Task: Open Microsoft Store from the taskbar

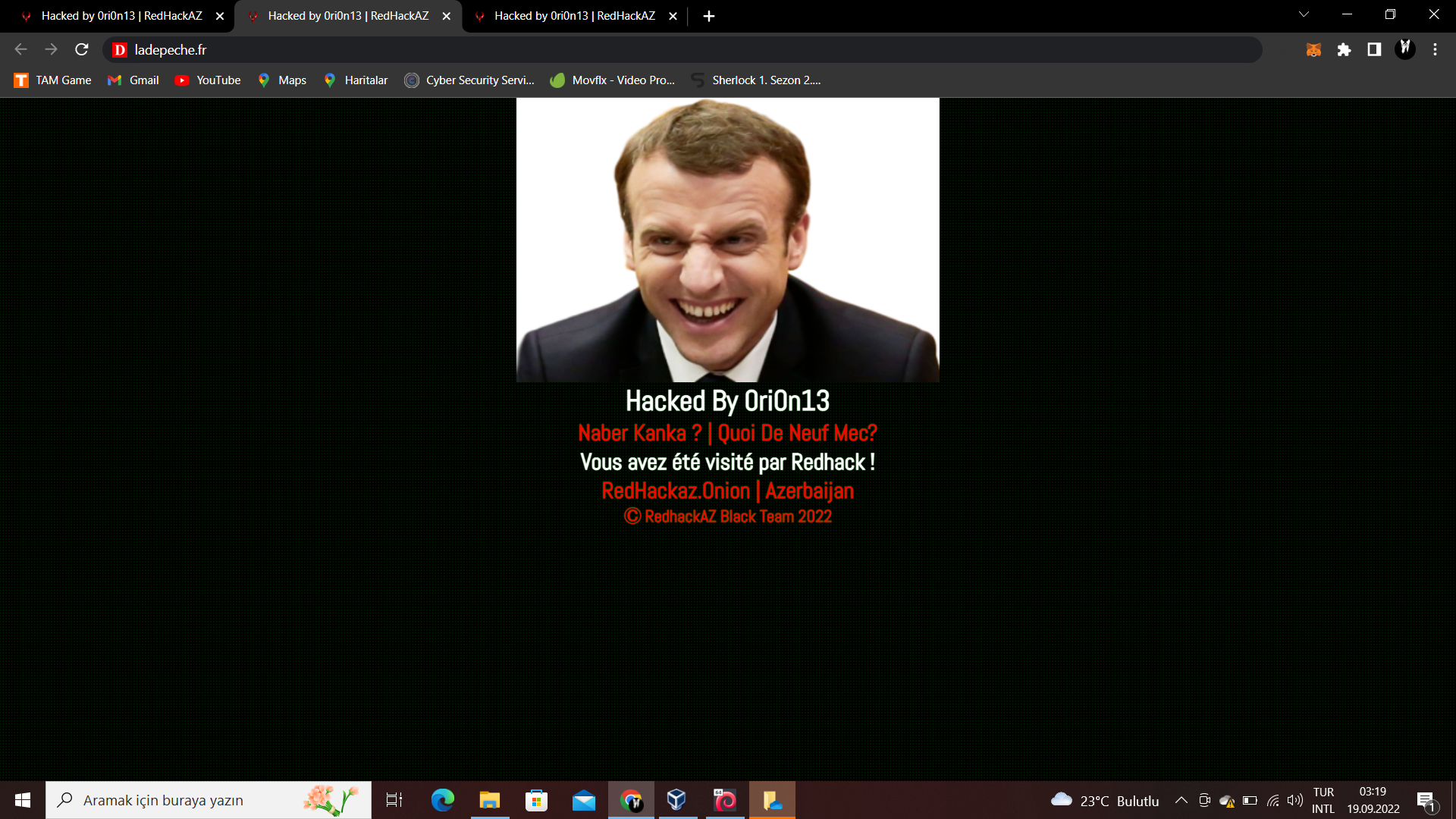Action: pyautogui.click(x=537, y=800)
